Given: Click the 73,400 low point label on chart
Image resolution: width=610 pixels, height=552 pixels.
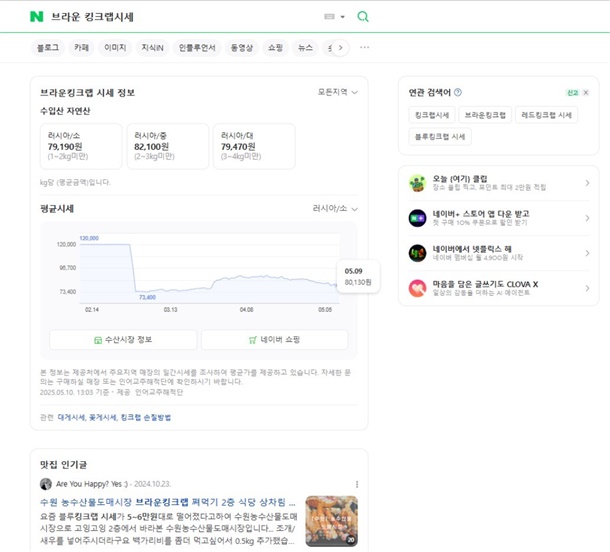Looking at the screenshot, I should pyautogui.click(x=147, y=297).
